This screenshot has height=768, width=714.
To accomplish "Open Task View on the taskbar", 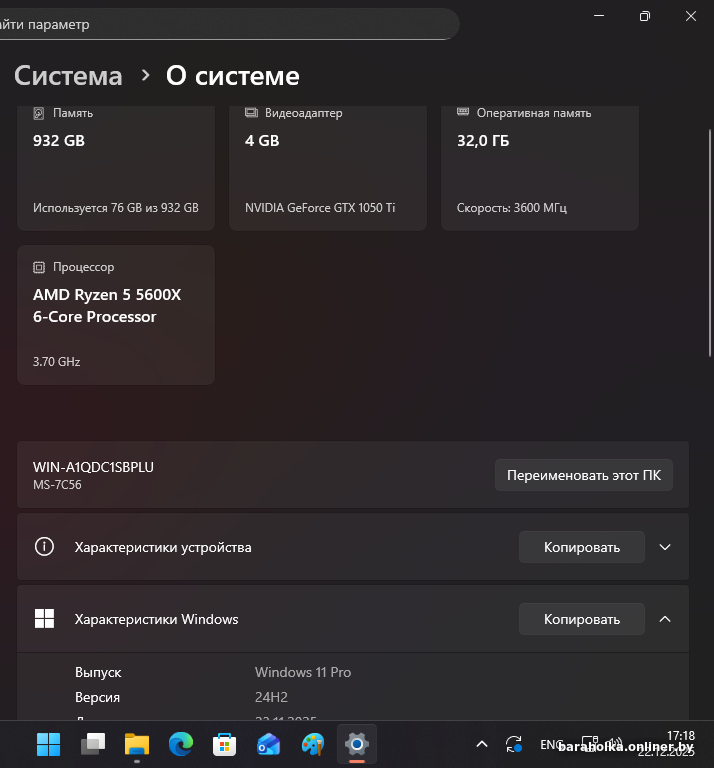I will coord(92,744).
